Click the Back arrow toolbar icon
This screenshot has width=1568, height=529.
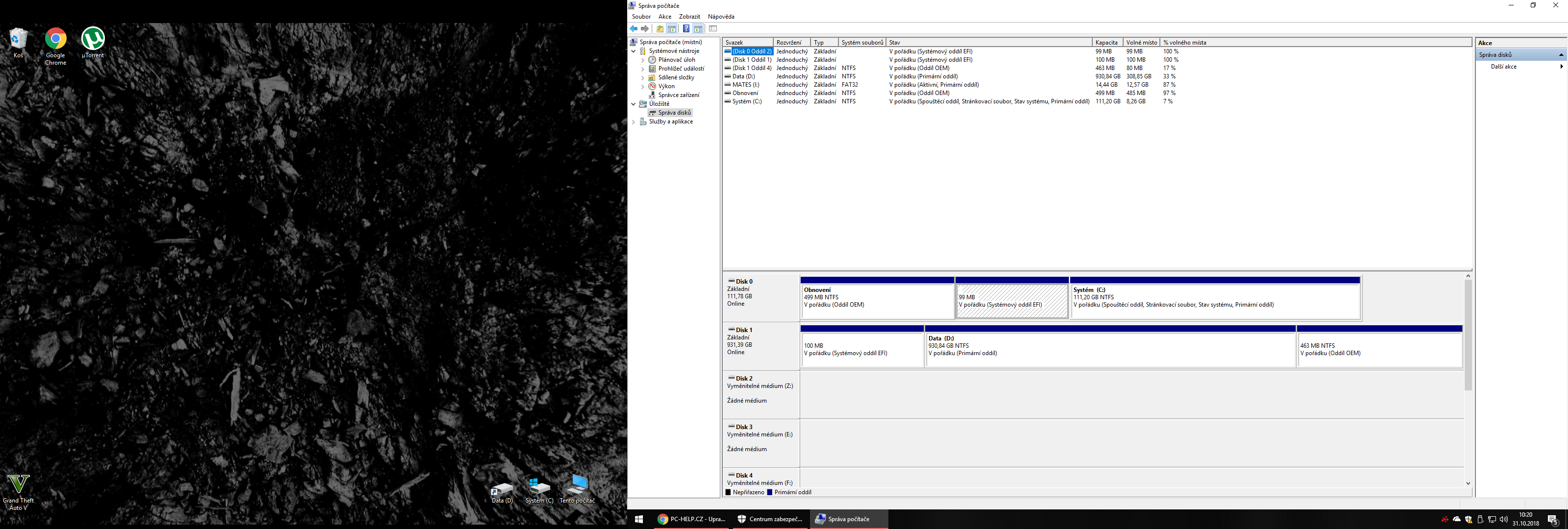tap(634, 28)
